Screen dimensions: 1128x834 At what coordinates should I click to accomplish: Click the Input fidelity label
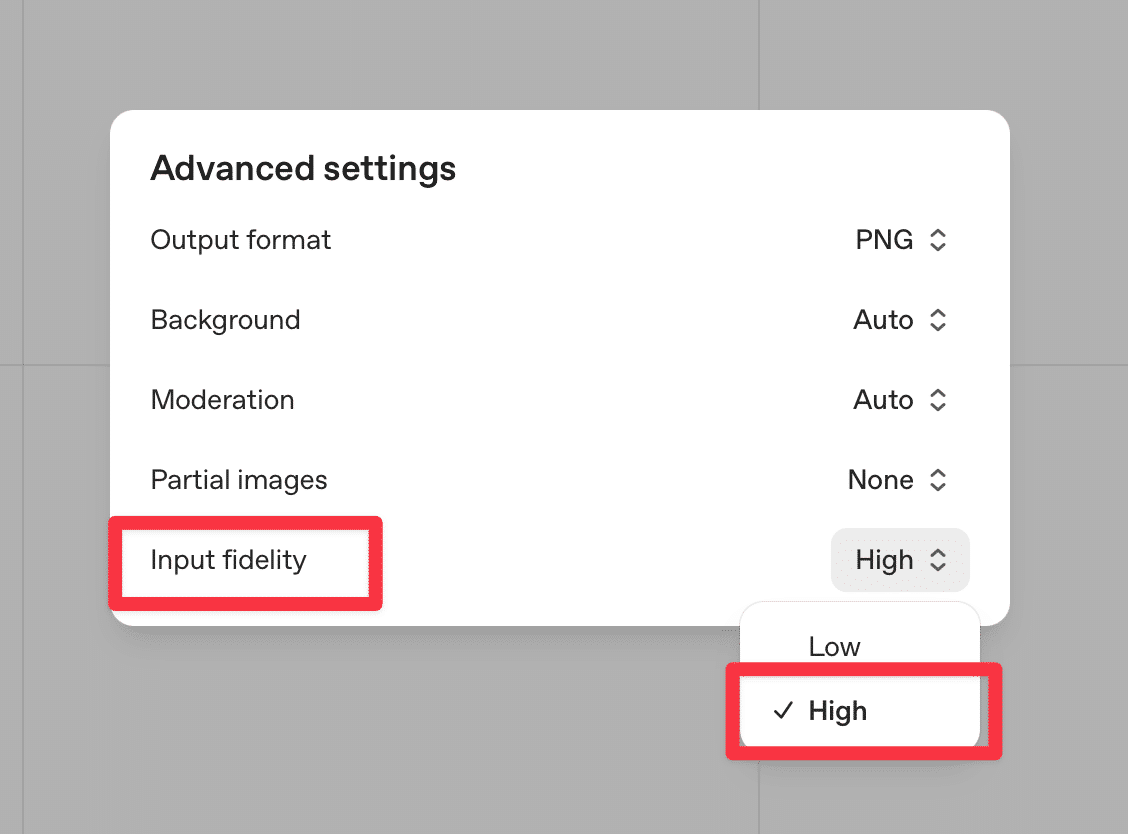click(228, 560)
